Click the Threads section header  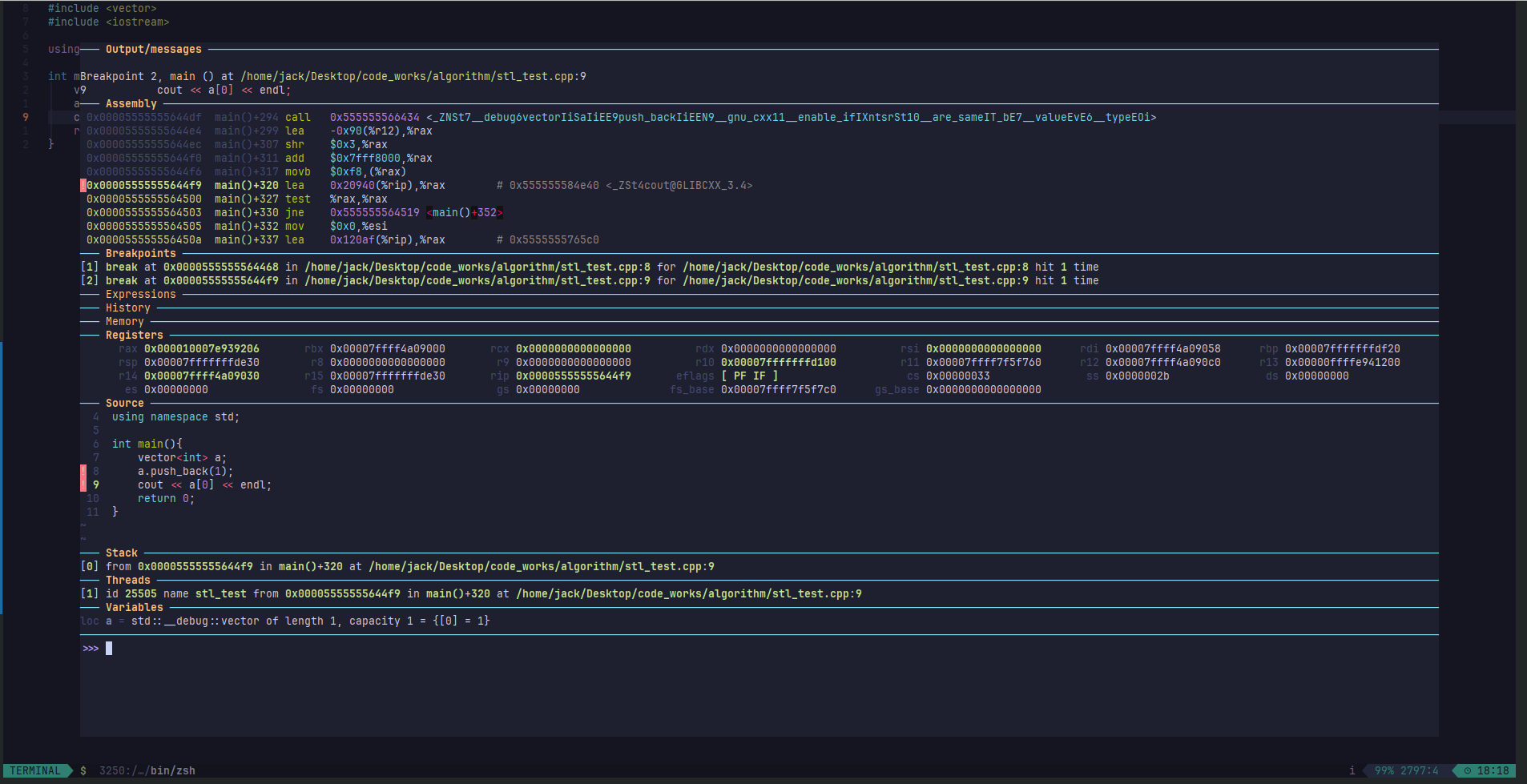pos(128,581)
